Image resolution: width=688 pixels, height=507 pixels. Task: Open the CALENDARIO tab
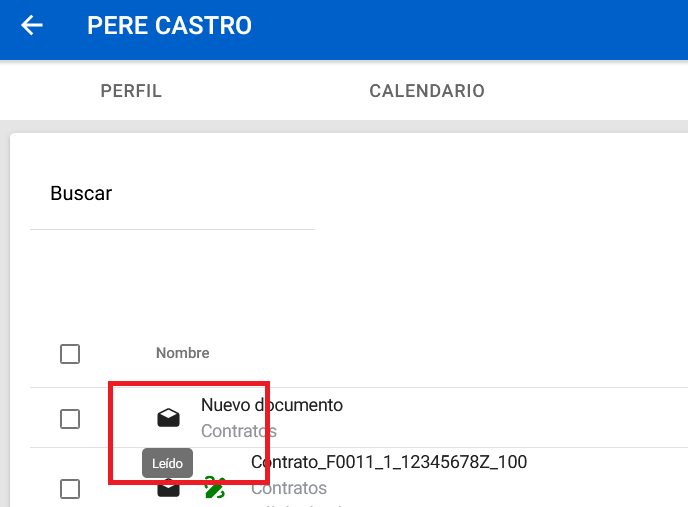[427, 91]
